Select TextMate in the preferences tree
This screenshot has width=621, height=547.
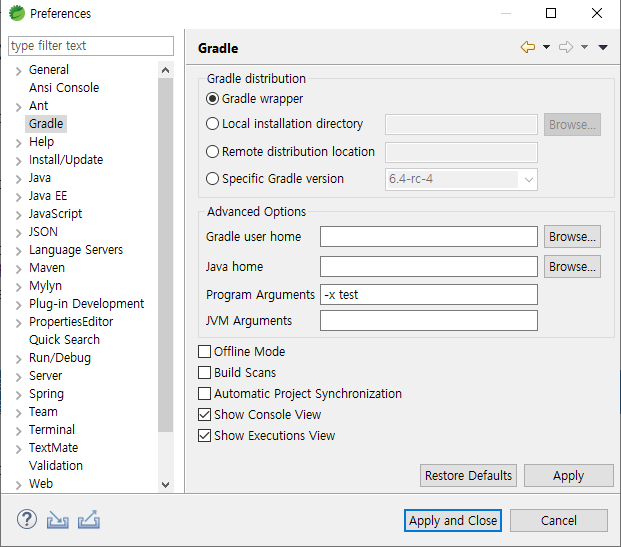click(x=53, y=448)
